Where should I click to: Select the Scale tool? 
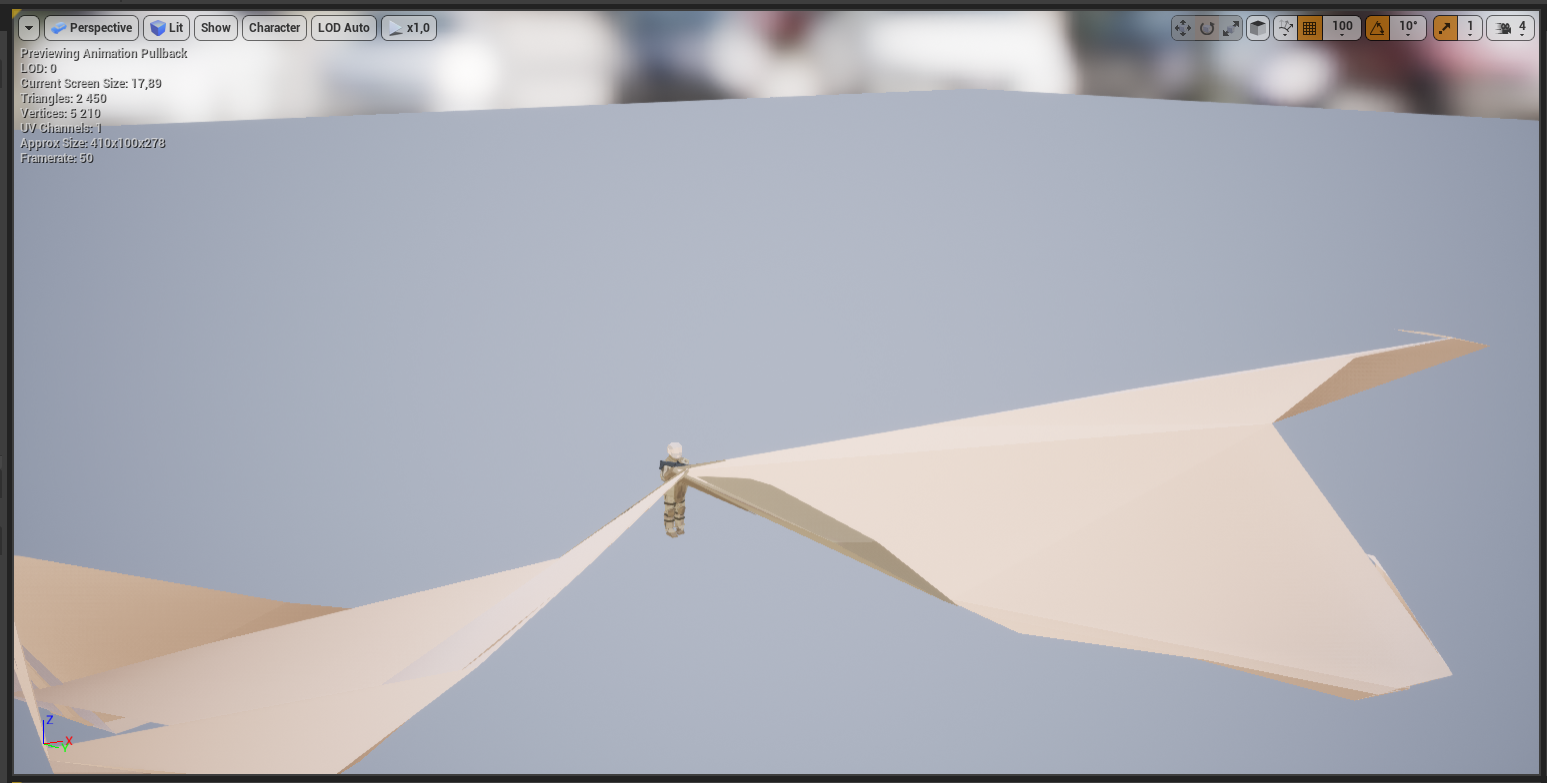pyautogui.click(x=1230, y=27)
